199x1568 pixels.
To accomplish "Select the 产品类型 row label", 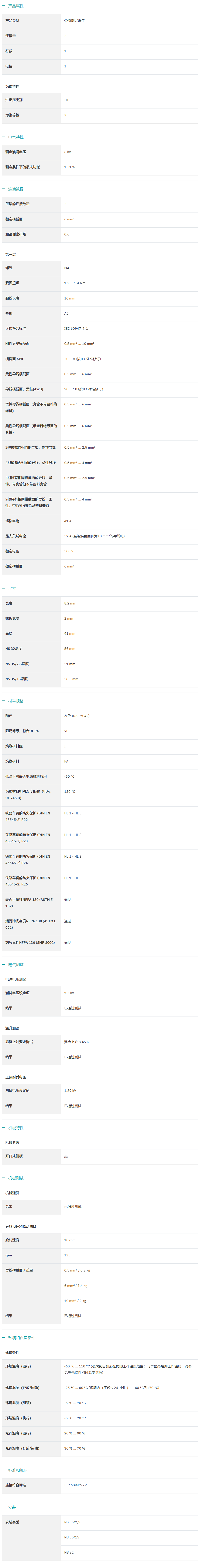I will [x=12, y=21].
